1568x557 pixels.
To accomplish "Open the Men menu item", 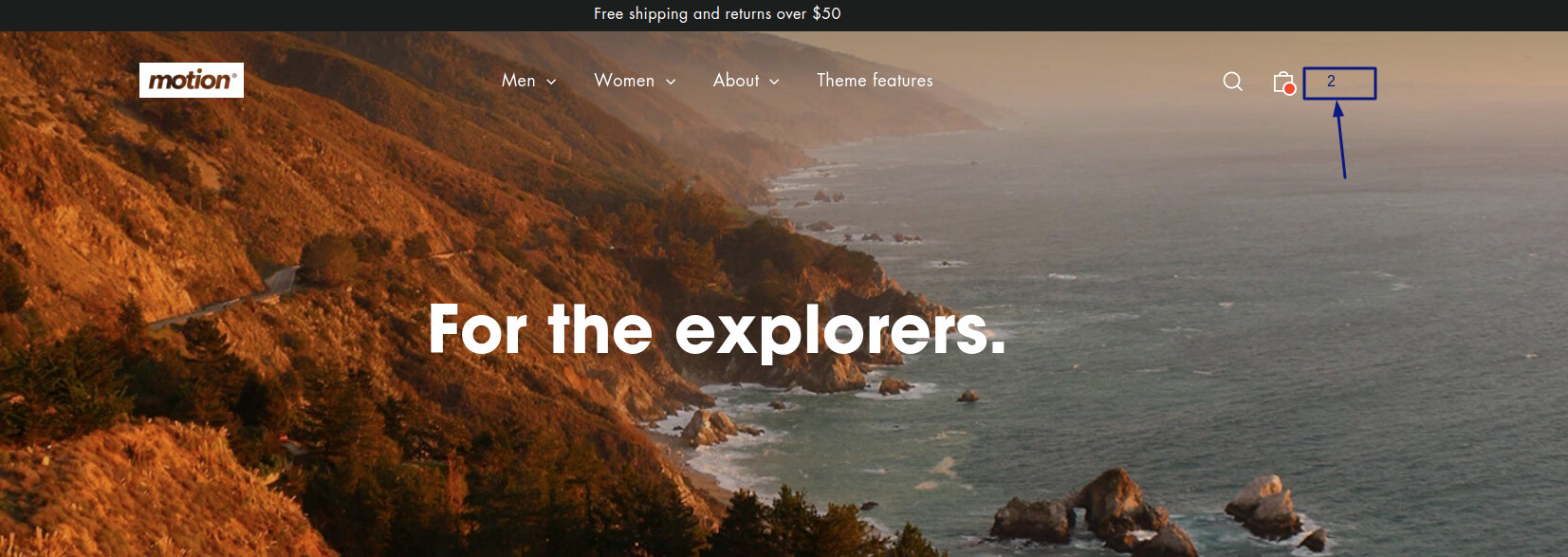I will pos(519,81).
